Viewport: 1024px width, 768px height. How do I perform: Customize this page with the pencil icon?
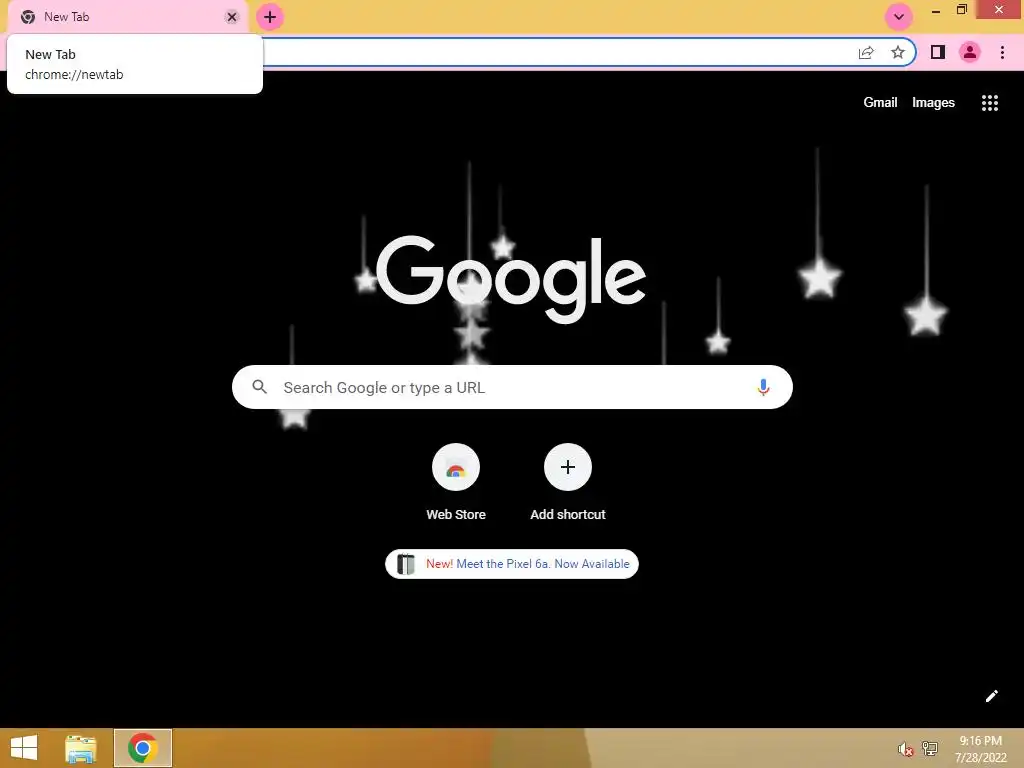pyautogui.click(x=991, y=696)
